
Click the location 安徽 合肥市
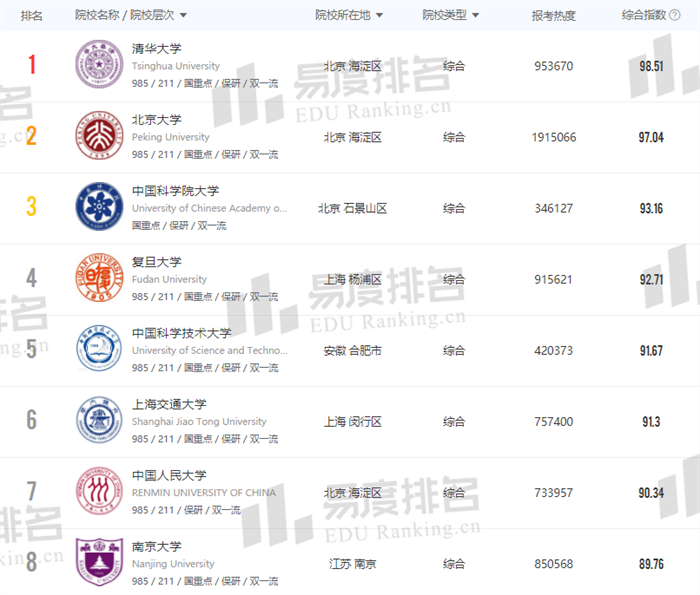(352, 350)
